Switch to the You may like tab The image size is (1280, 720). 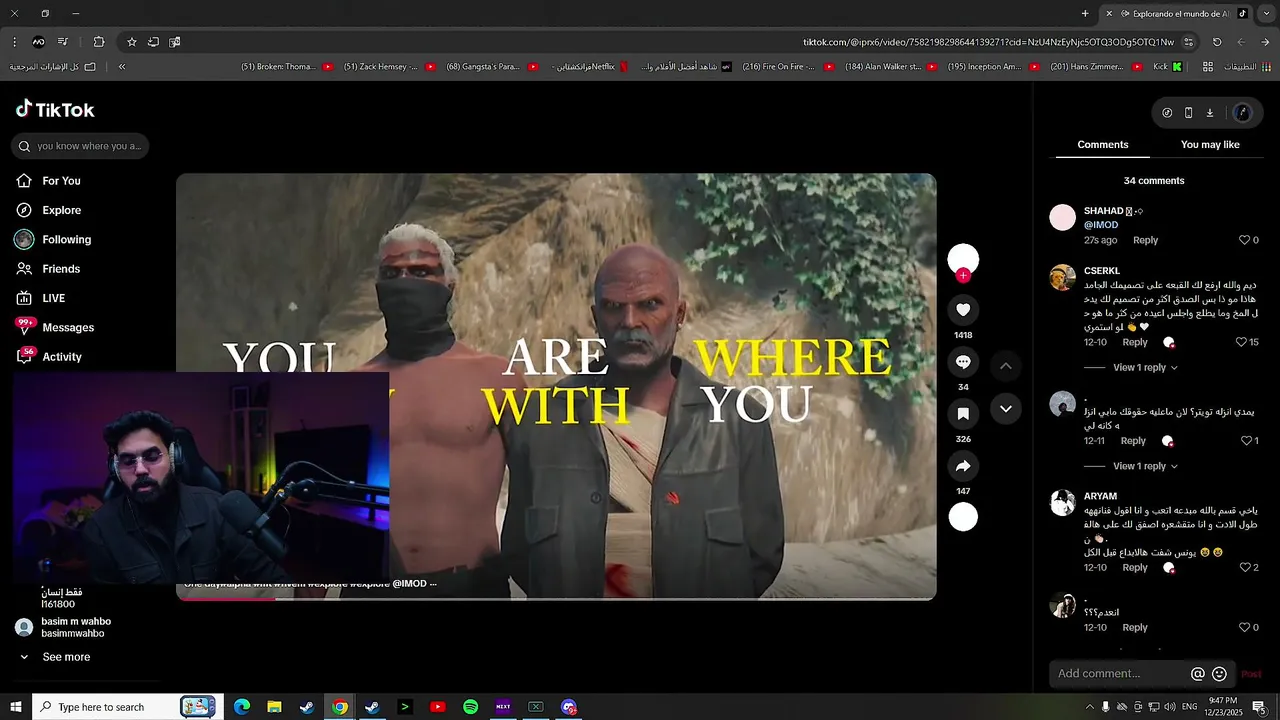[1210, 145]
